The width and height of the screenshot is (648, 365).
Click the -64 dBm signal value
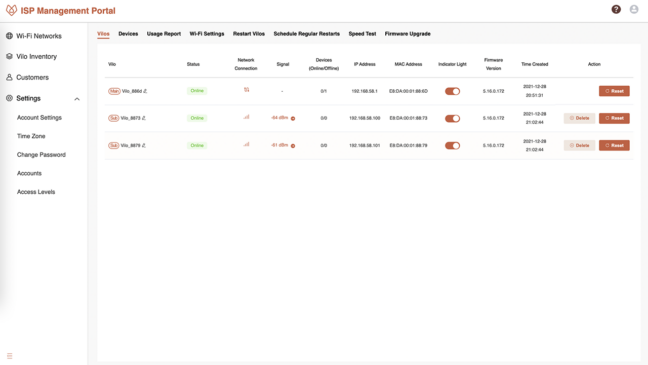(280, 118)
